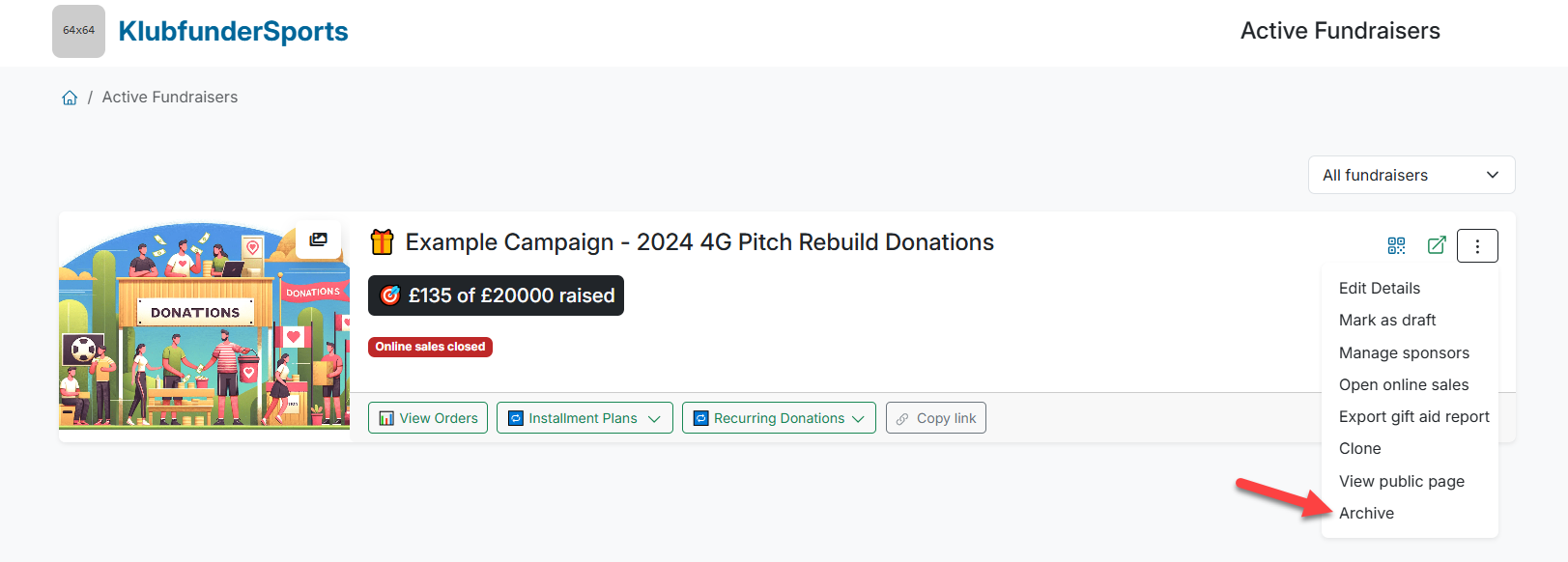Click the change image icon on thumbnail
This screenshot has height=562, width=1568.
pyautogui.click(x=319, y=239)
